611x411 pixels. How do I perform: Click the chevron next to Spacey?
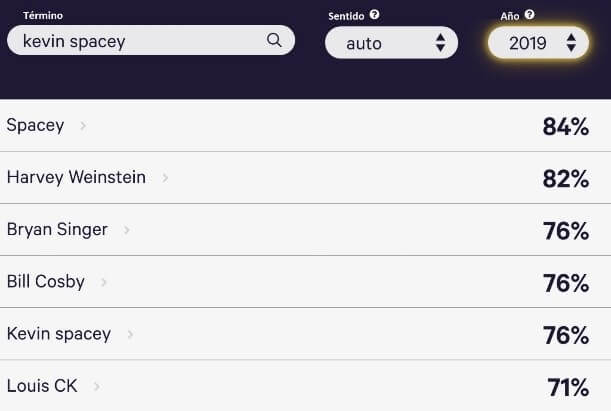coord(83,126)
